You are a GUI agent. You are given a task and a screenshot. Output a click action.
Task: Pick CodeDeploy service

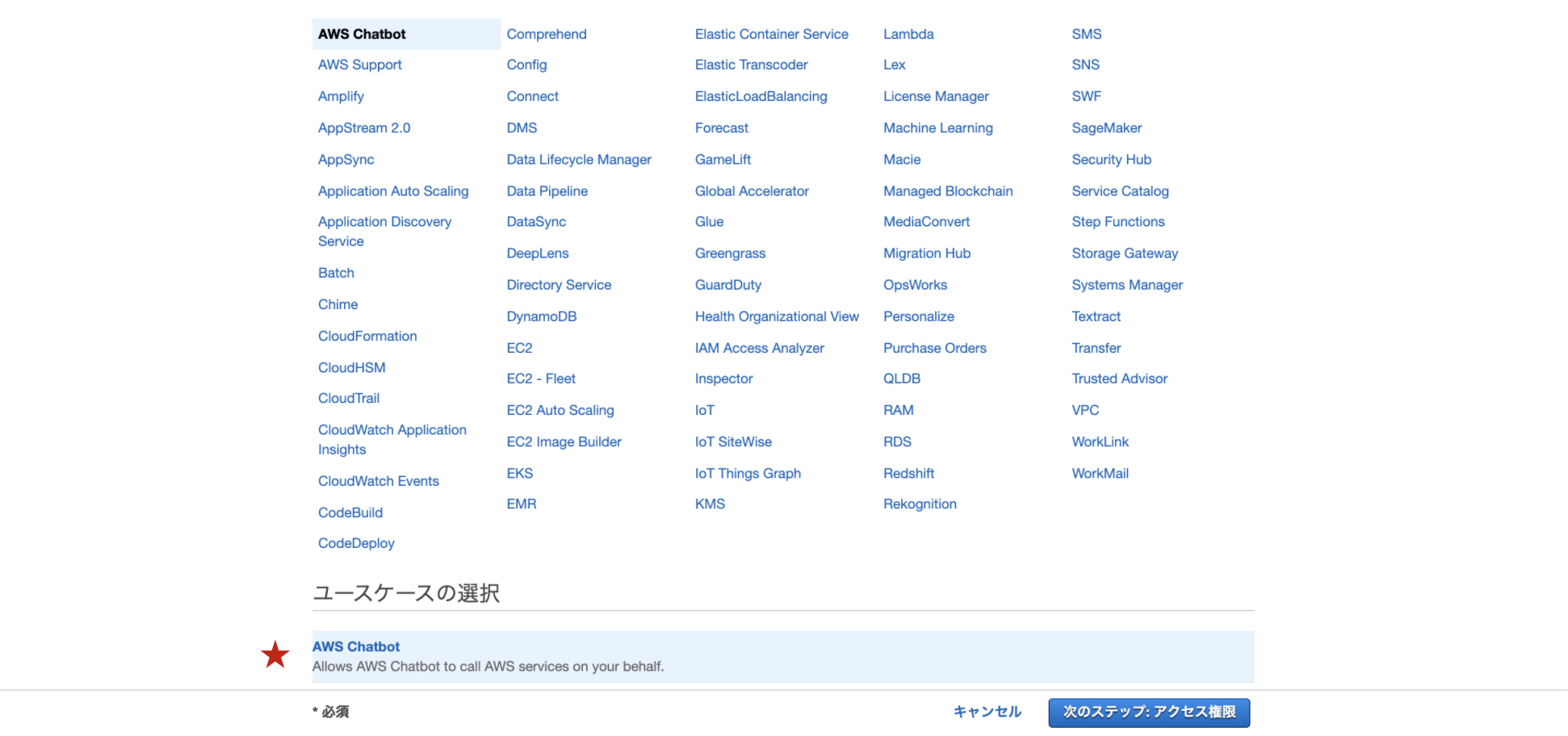pyautogui.click(x=356, y=543)
